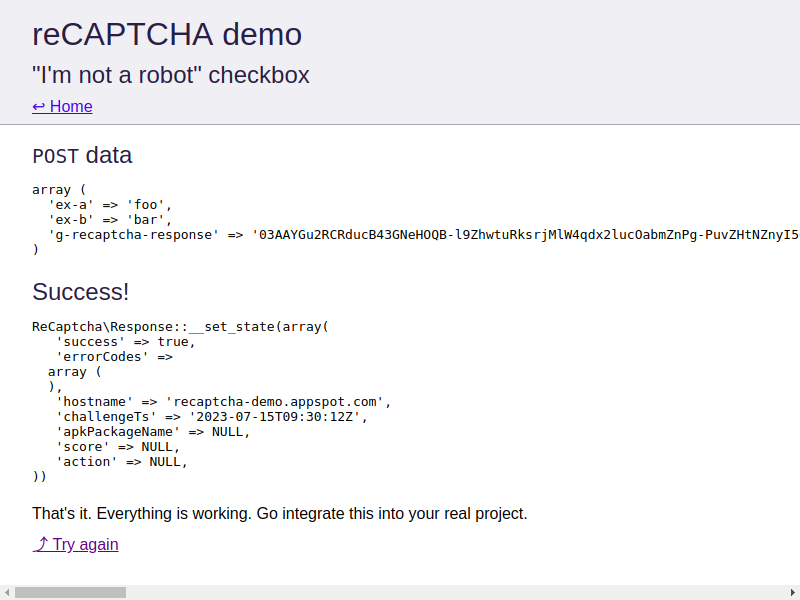800x600 pixels.
Task: Click the hostname recaptcha-demo.appspot.com line
Action: [223, 402]
